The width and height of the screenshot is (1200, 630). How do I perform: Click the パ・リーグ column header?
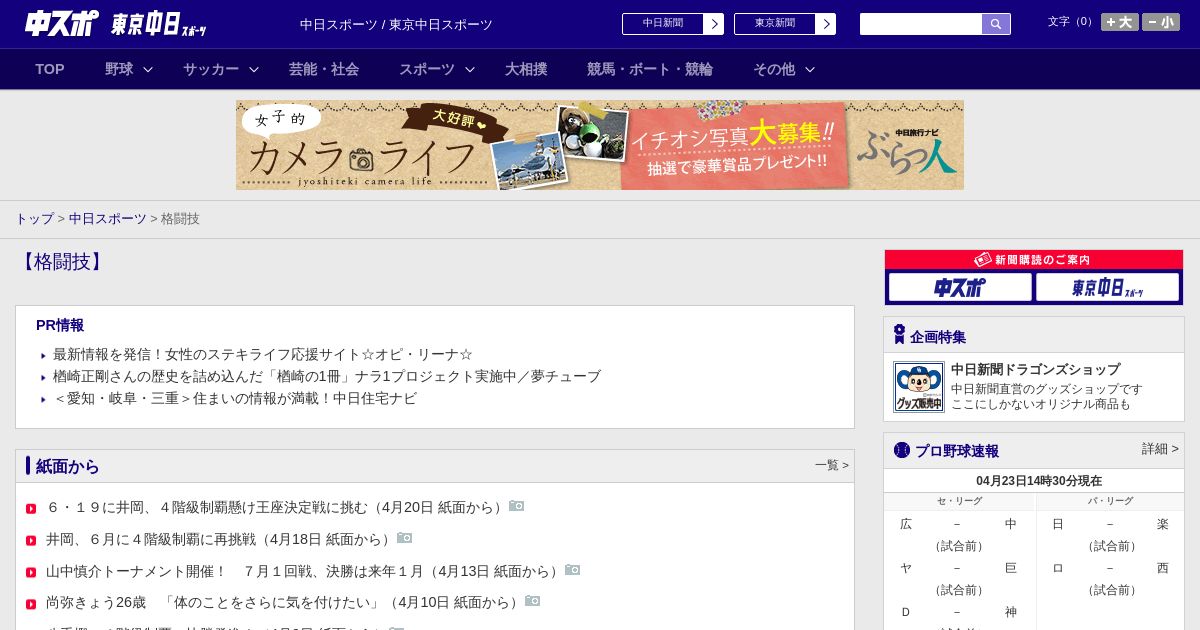[1110, 501]
